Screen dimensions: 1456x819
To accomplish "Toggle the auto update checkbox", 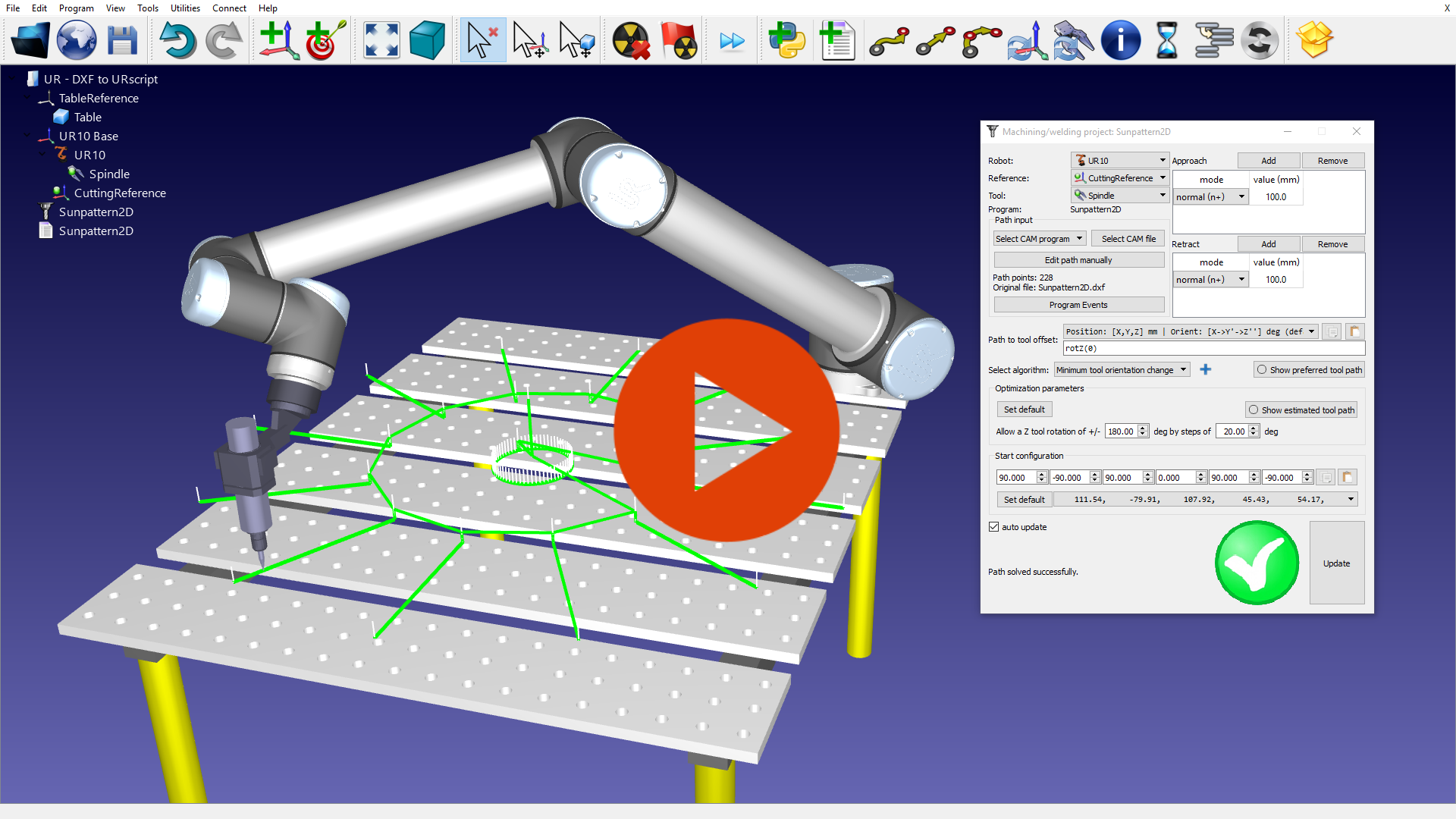I will [994, 527].
